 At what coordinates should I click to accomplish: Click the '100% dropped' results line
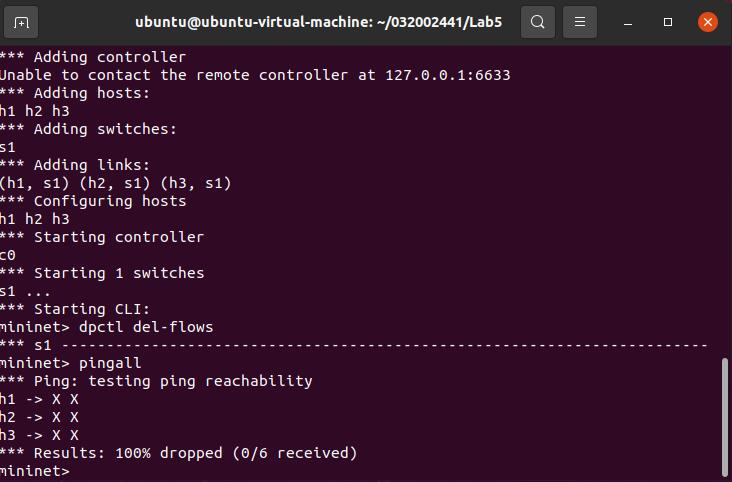[x=178, y=453]
